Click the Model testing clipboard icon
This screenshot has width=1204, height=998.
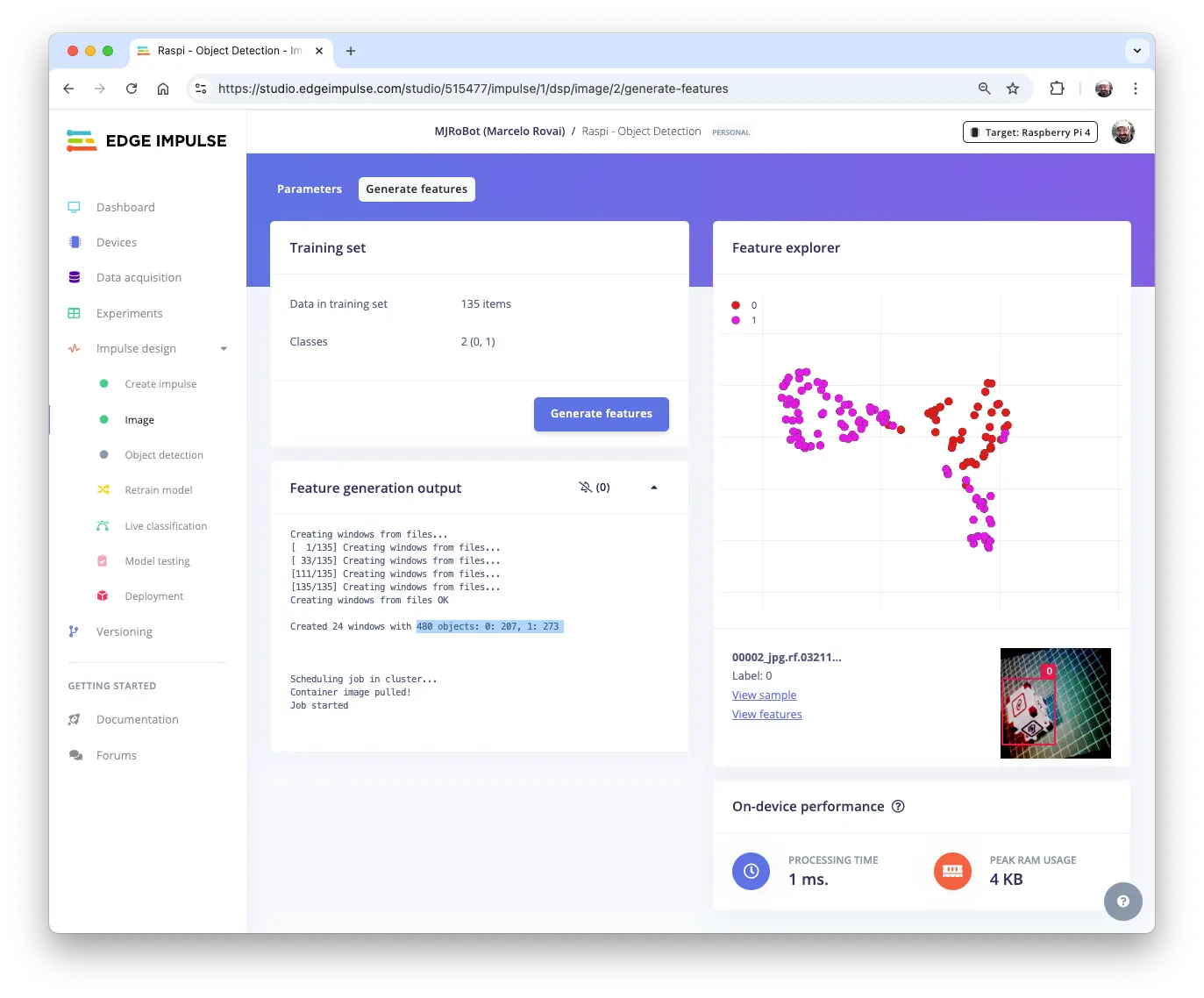click(103, 560)
